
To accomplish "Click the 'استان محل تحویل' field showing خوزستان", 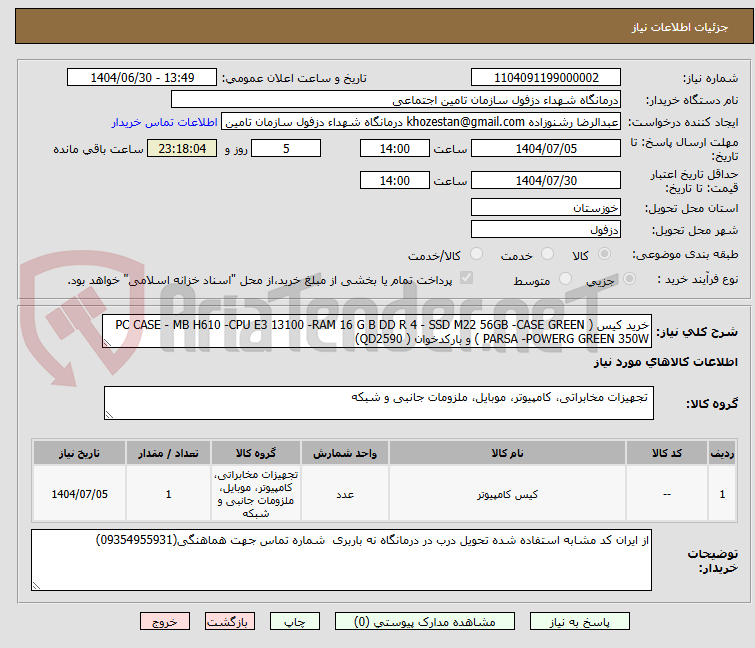I will pos(548,208).
